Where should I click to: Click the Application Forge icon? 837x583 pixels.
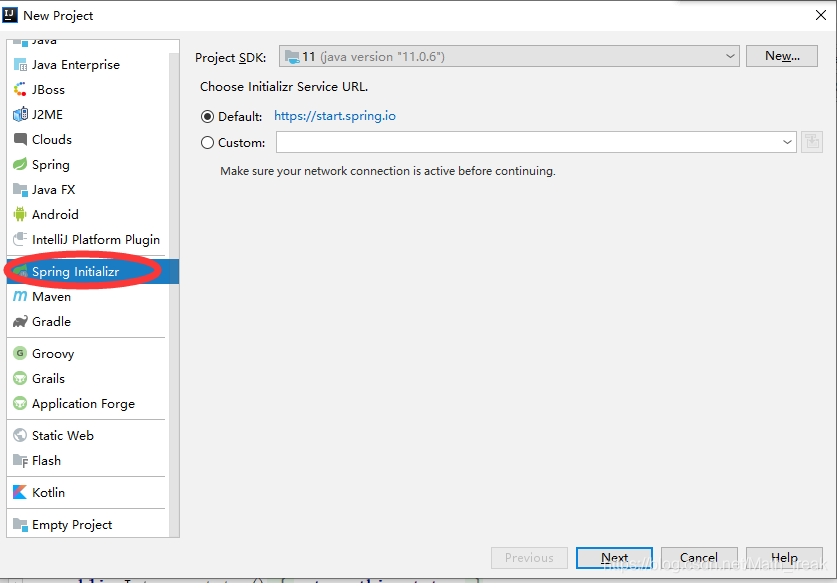[20, 404]
